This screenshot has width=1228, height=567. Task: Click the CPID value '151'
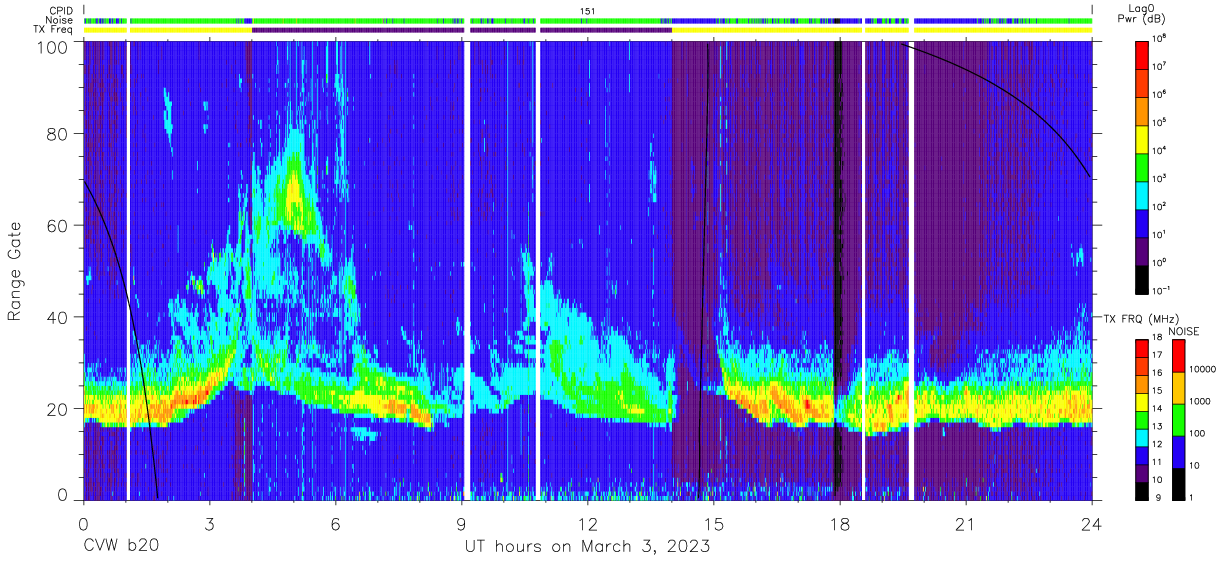(587, 10)
